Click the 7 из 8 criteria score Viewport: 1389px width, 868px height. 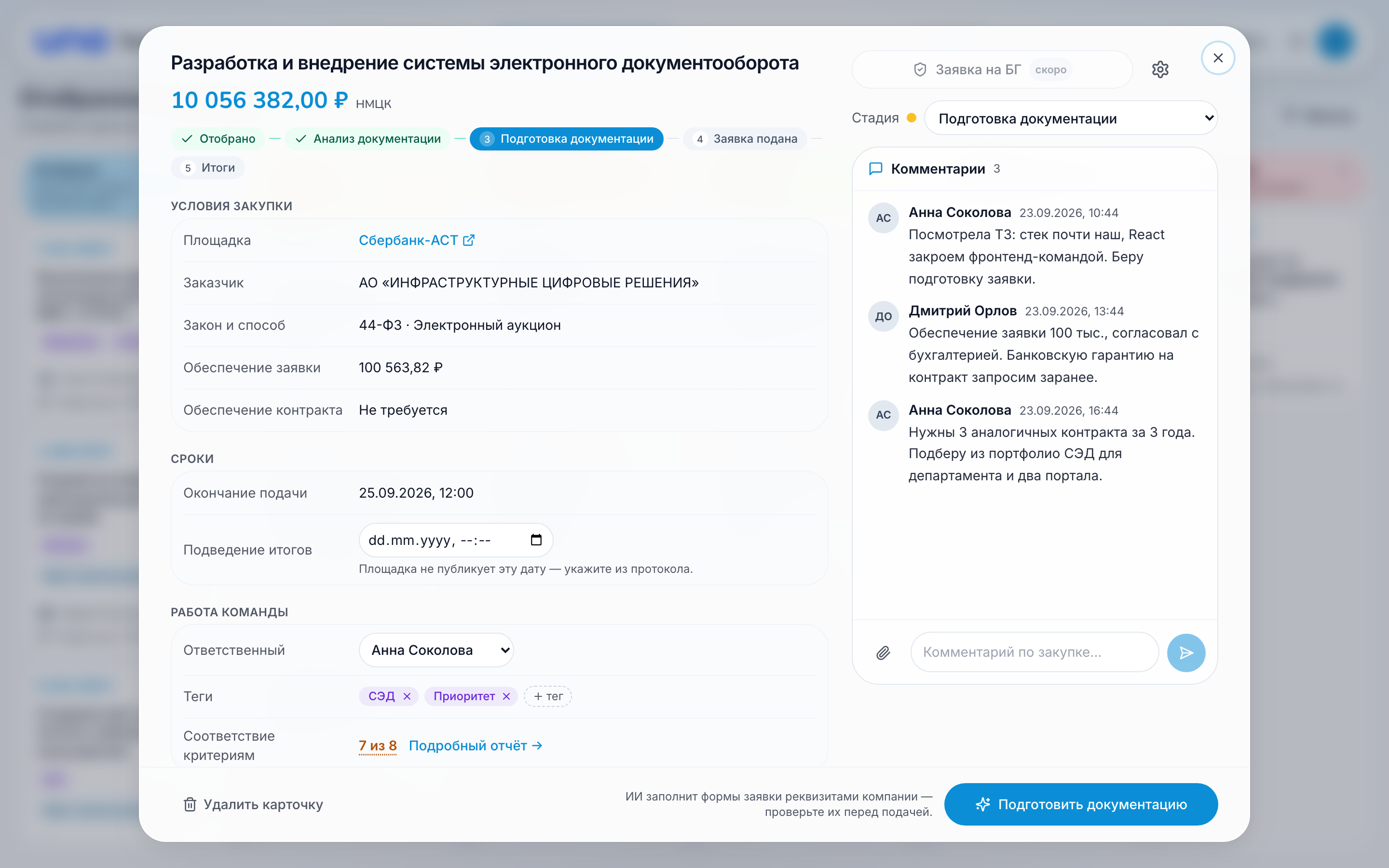378,746
